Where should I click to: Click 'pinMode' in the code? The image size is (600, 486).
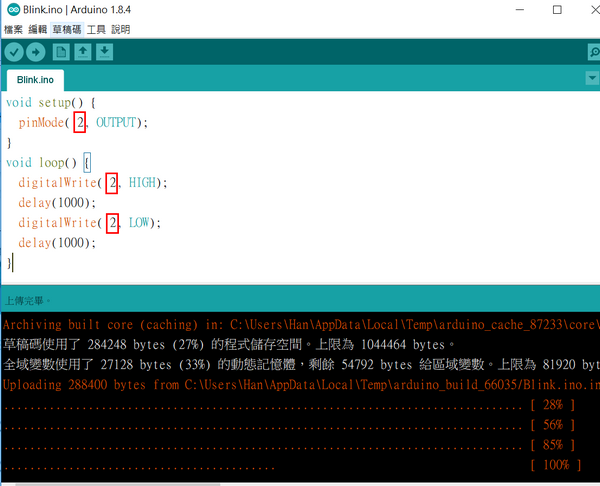click(41, 122)
